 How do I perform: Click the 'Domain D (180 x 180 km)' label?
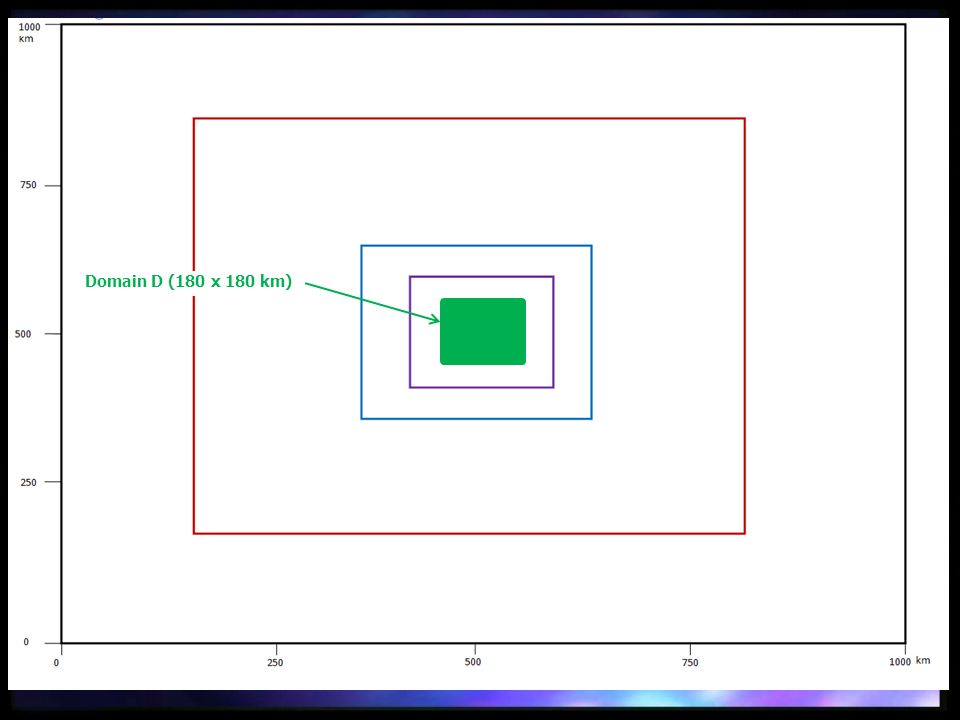tap(189, 281)
